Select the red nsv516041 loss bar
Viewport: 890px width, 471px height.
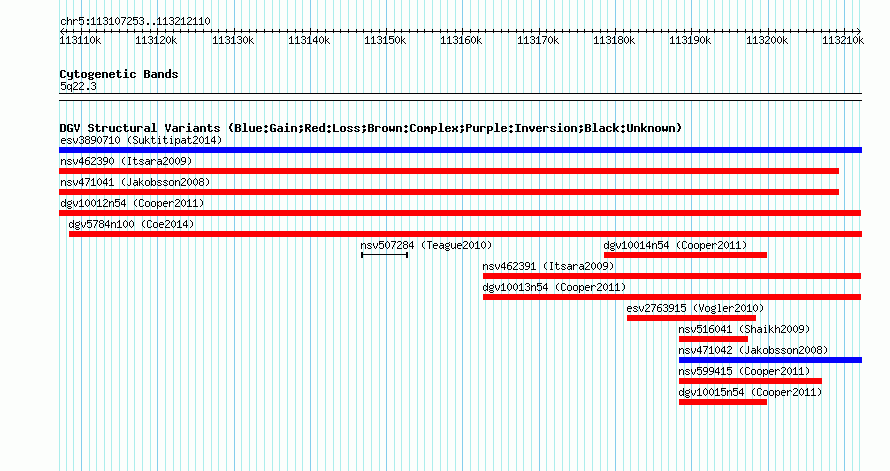coord(713,339)
